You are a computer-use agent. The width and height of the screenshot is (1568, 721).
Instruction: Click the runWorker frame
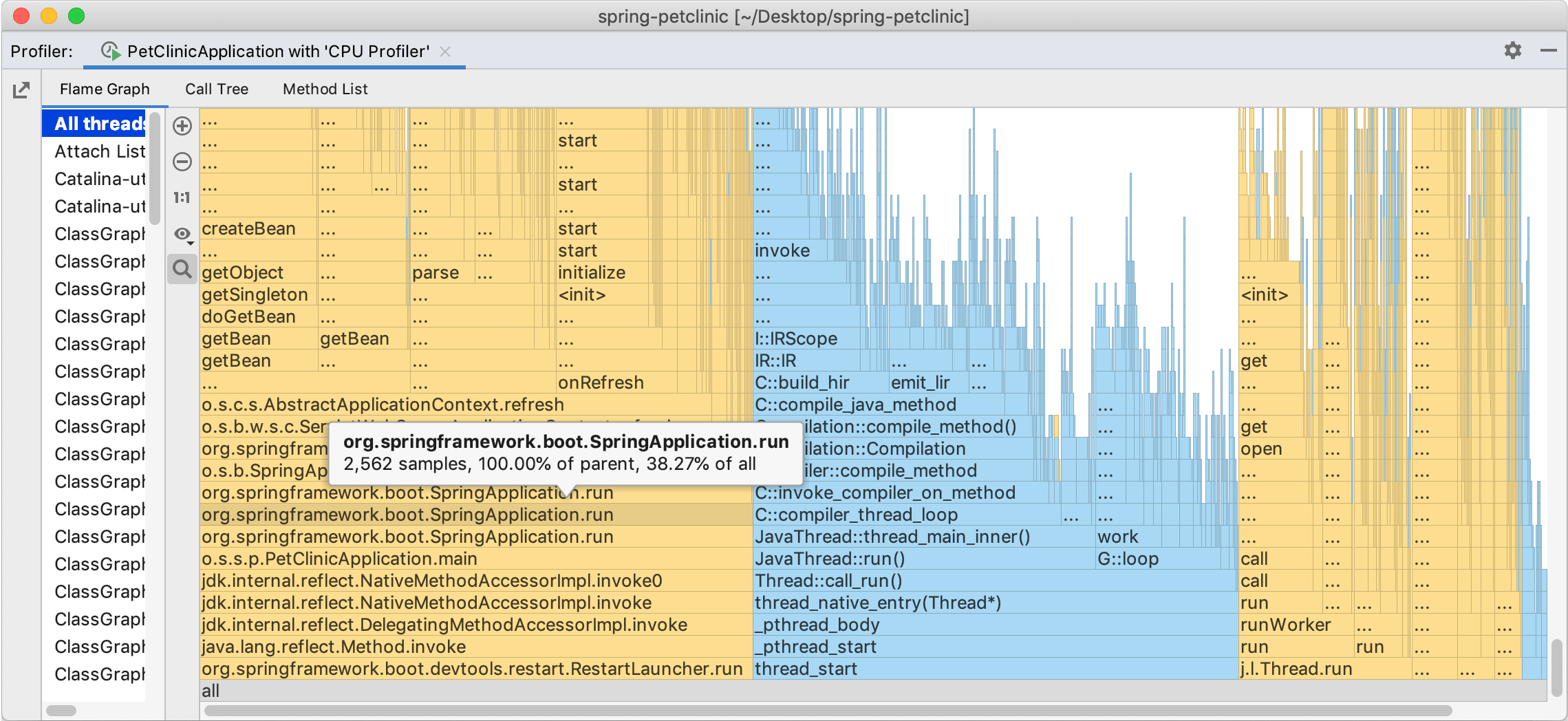point(1296,625)
